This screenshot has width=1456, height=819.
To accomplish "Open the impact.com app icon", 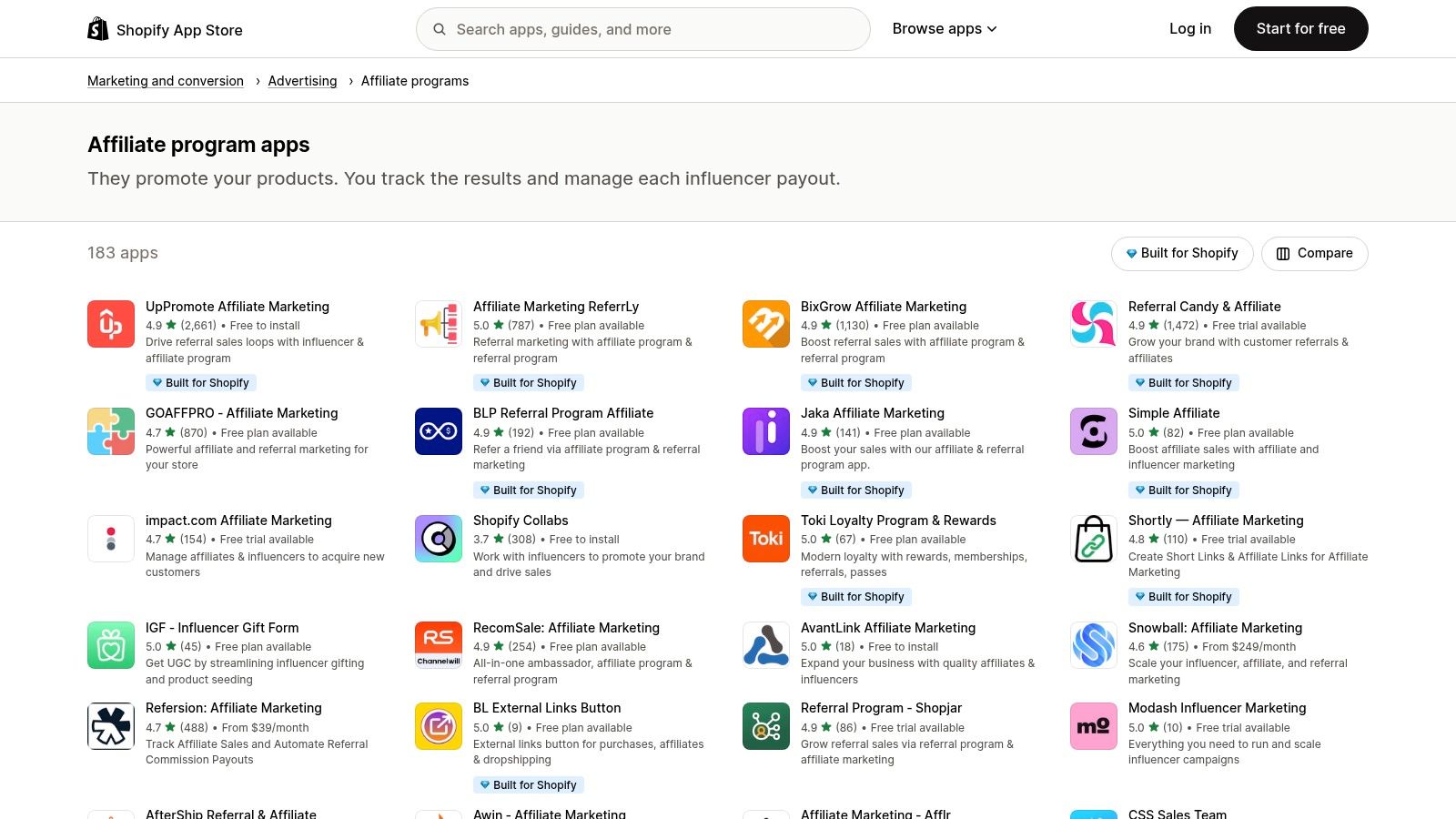I will coord(111,539).
